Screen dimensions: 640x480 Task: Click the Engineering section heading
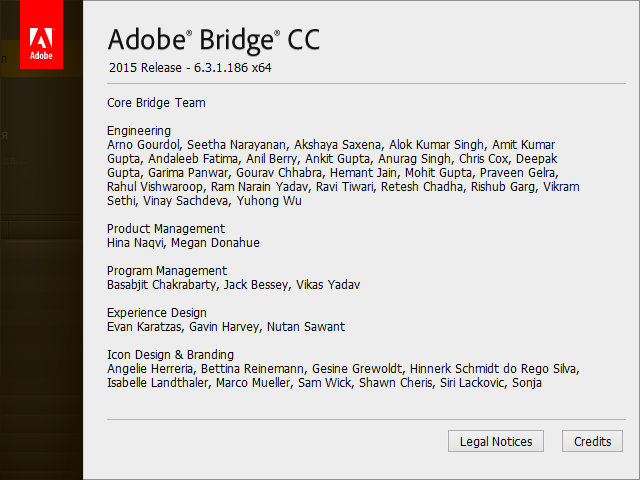click(x=139, y=130)
